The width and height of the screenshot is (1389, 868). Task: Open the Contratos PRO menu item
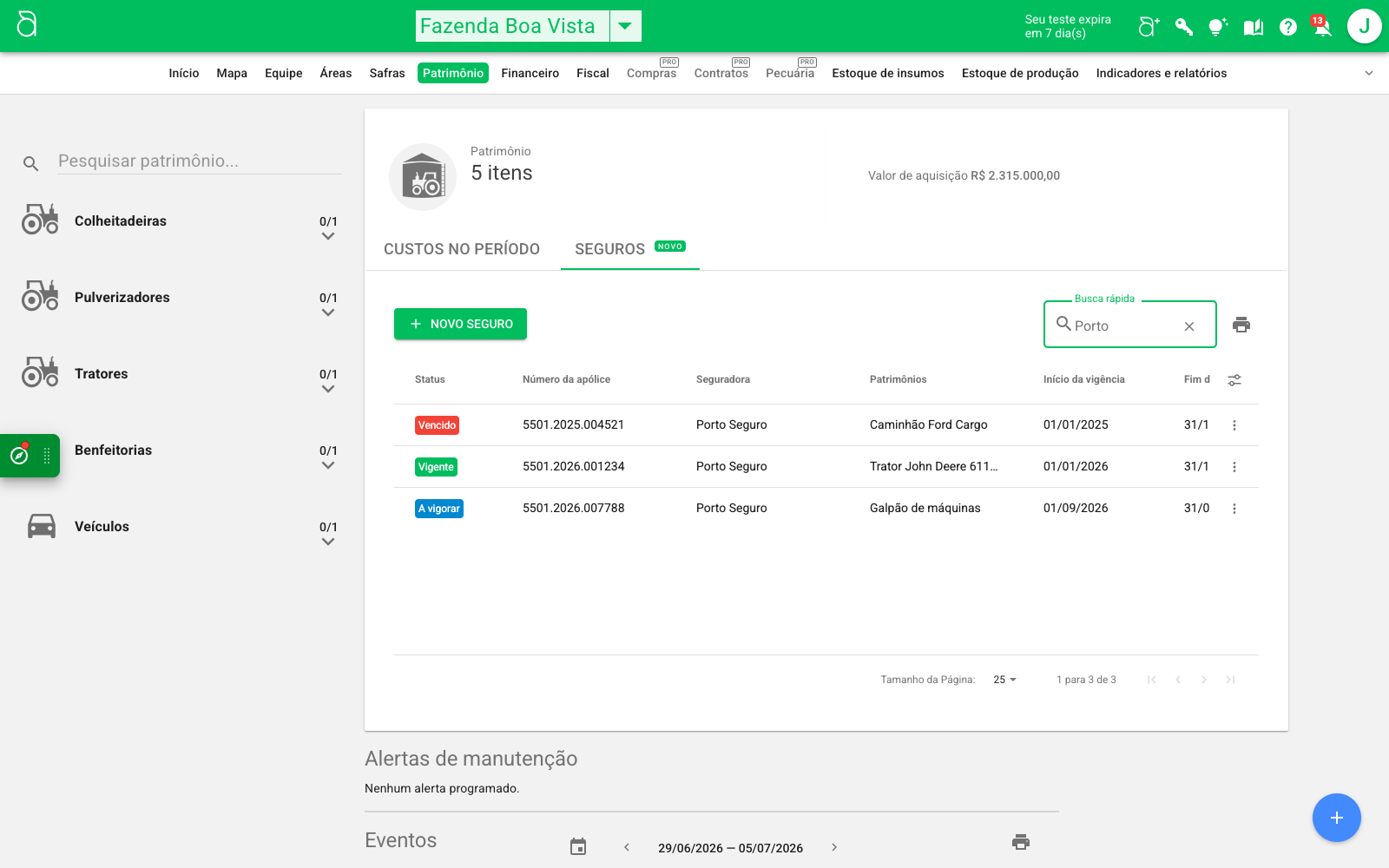click(x=721, y=73)
